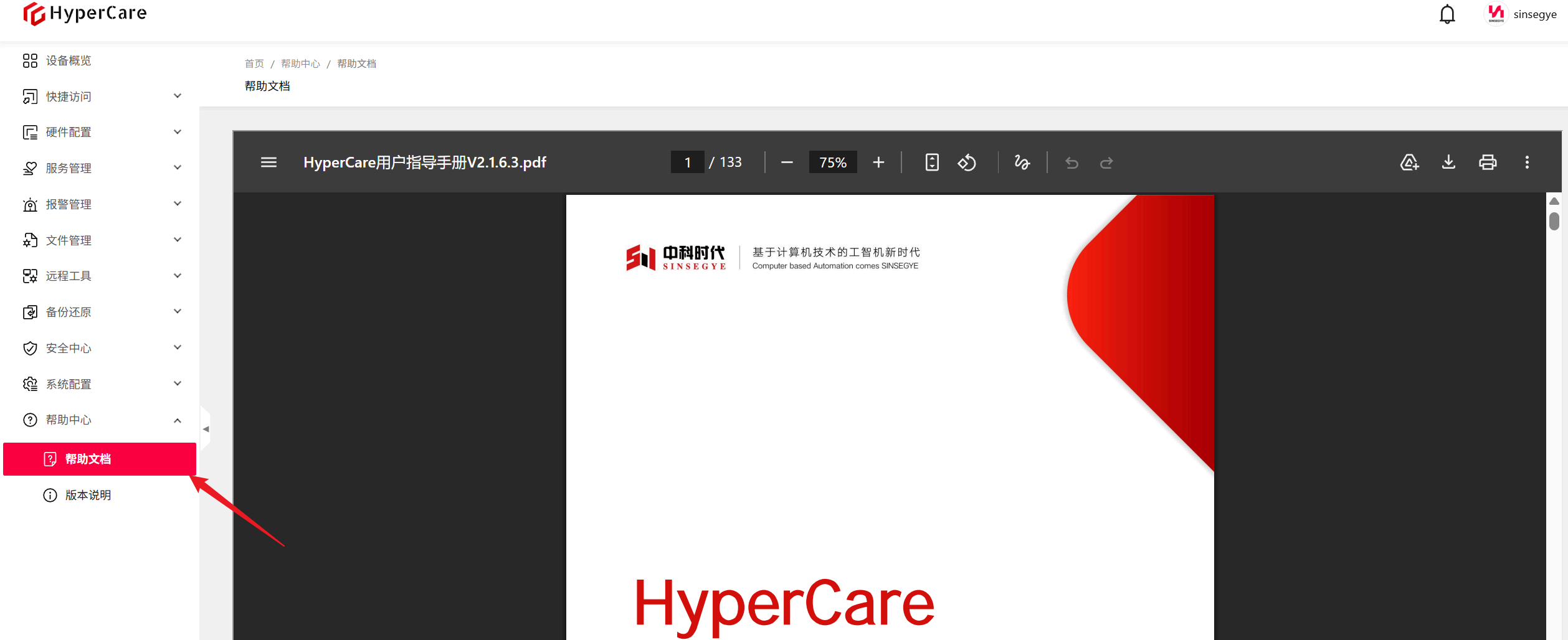Select the PDF draw annotation tool

click(x=1022, y=162)
